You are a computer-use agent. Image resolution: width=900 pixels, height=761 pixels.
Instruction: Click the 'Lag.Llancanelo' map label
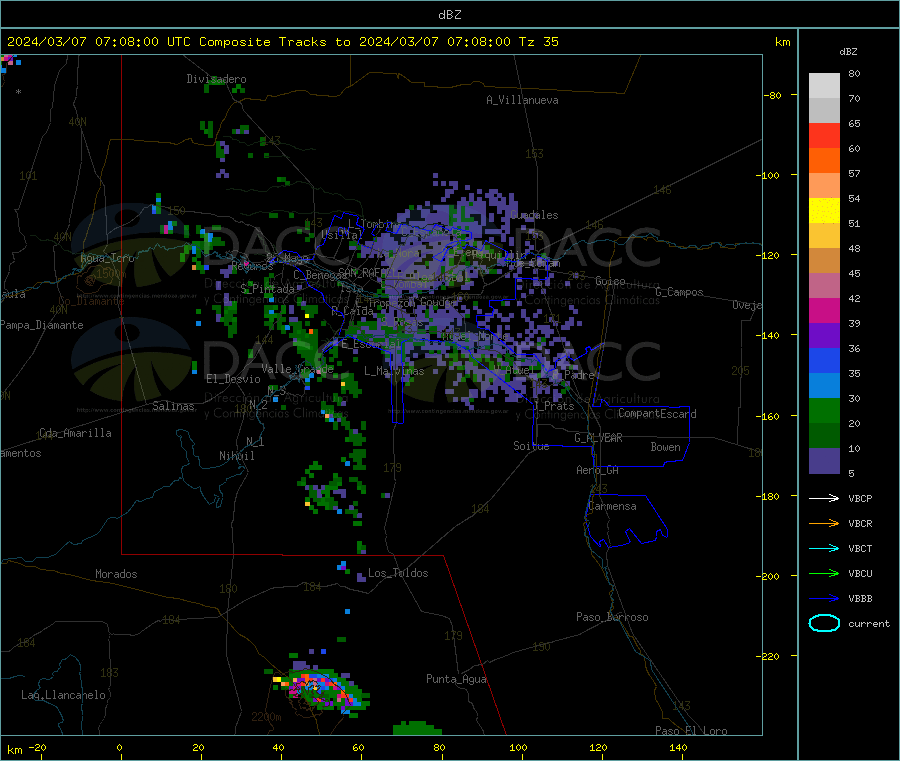click(63, 695)
